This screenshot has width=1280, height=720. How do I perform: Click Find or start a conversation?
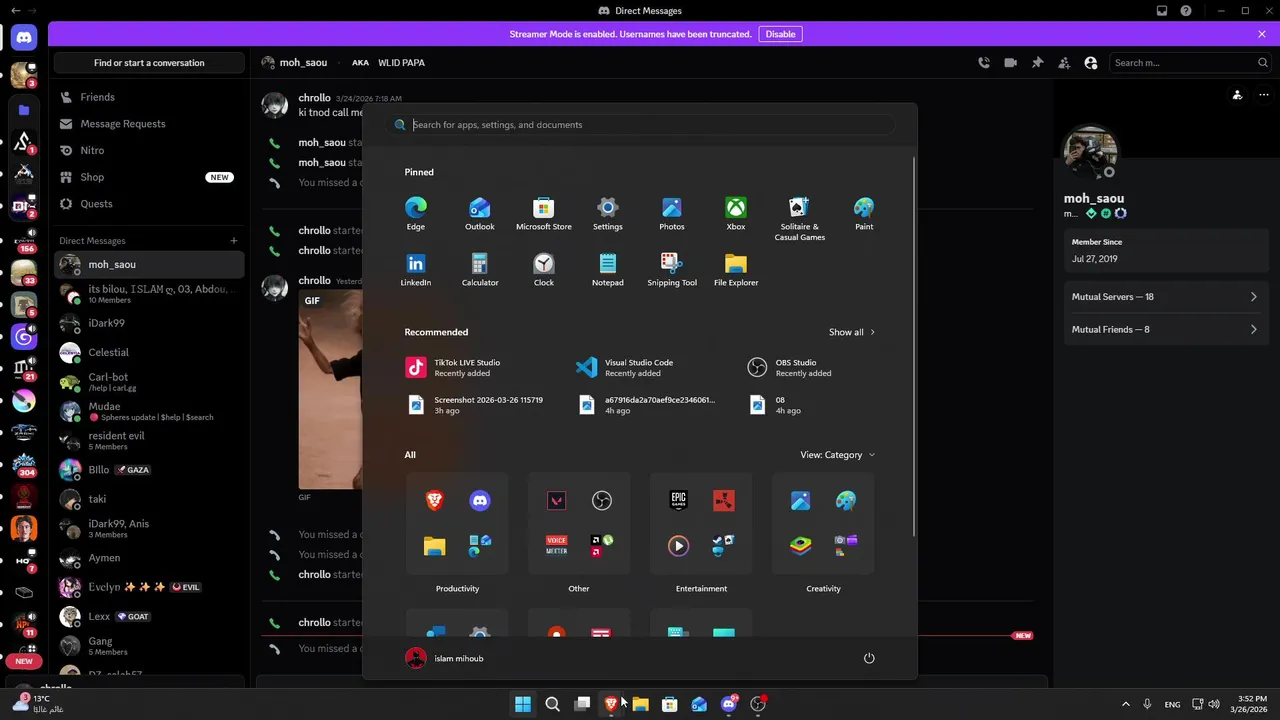(x=149, y=63)
